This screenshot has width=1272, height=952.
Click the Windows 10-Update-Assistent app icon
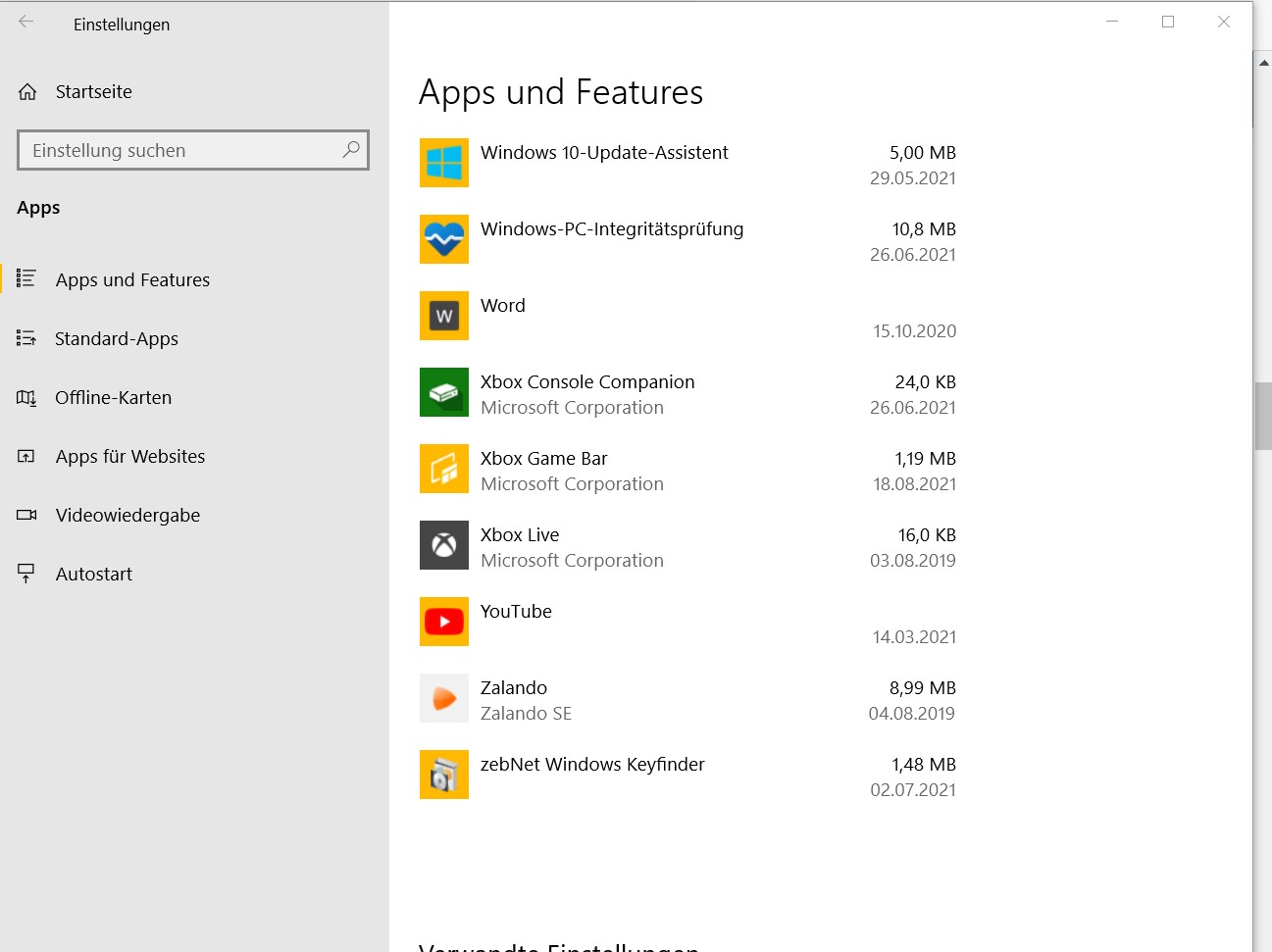coord(443,163)
